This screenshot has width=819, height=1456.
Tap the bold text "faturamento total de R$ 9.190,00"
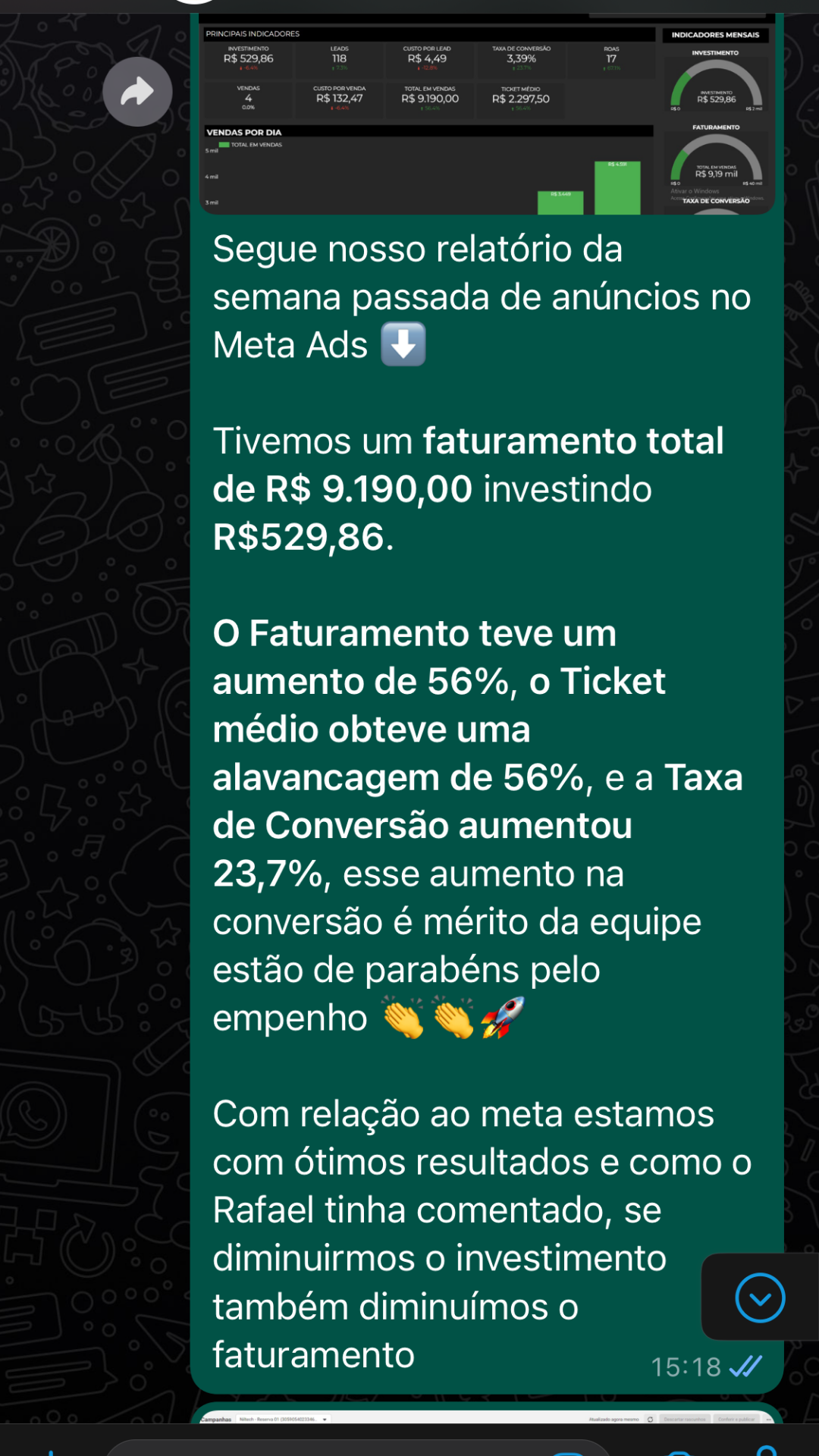(468, 465)
